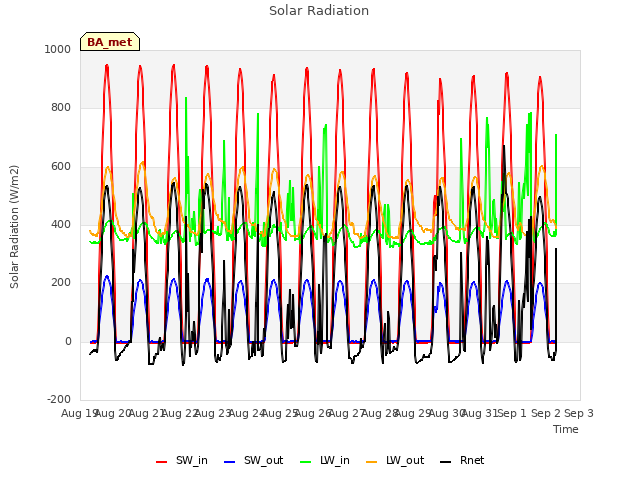This screenshot has width=640, height=480.
Task: Click the blue SW_out legend swatch
Action: coord(230,462)
